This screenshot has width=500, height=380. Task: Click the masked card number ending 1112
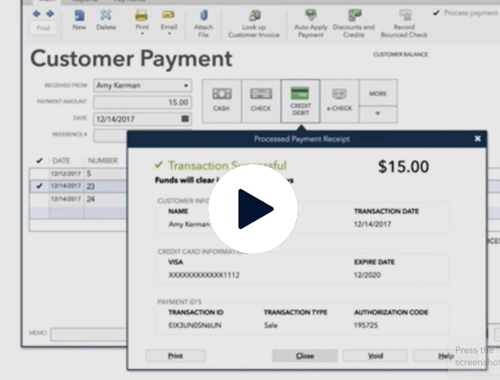(204, 275)
